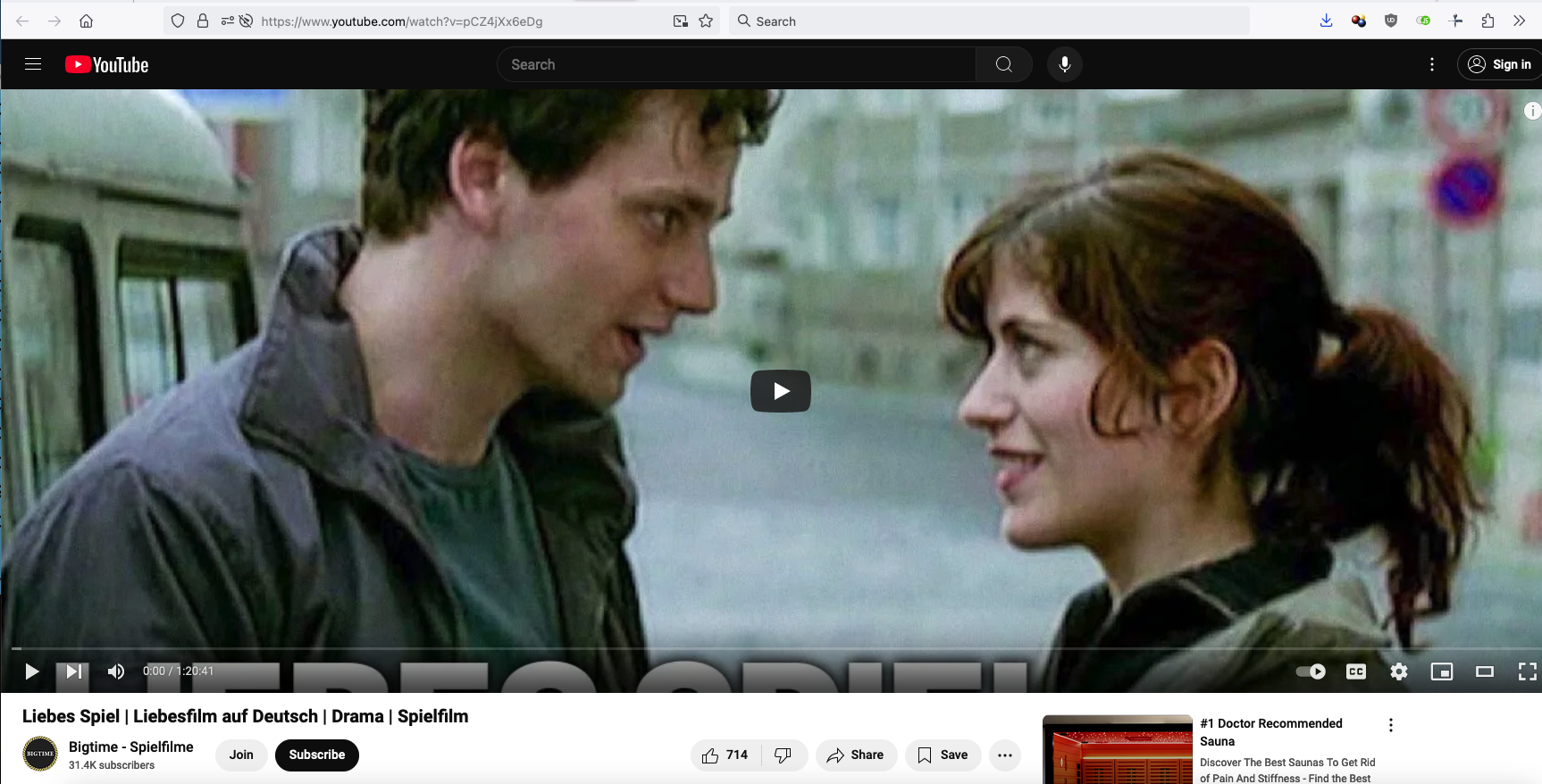
Task: Expand more actions menu beside Save
Action: [x=1004, y=755]
